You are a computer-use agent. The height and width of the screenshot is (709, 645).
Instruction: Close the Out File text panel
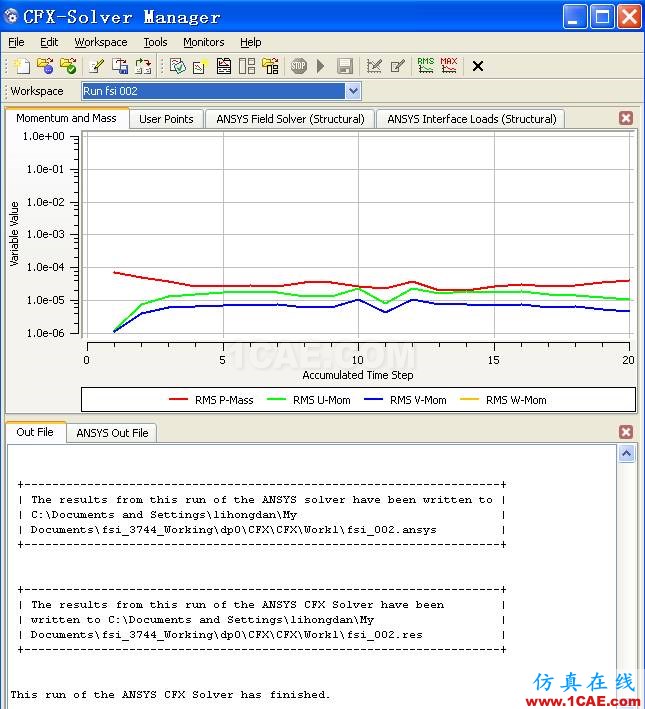click(x=626, y=432)
